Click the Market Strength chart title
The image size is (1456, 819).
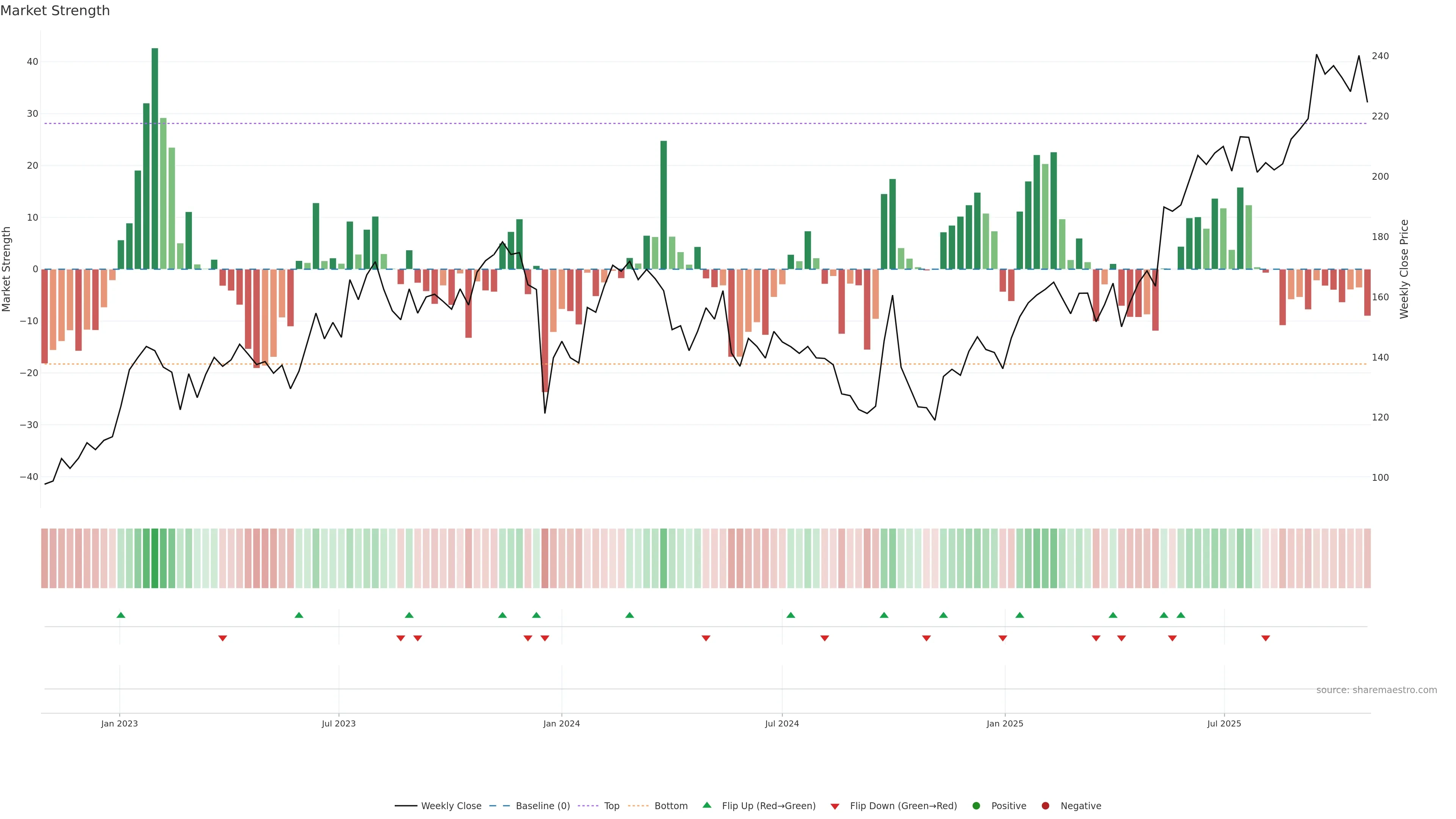point(55,10)
